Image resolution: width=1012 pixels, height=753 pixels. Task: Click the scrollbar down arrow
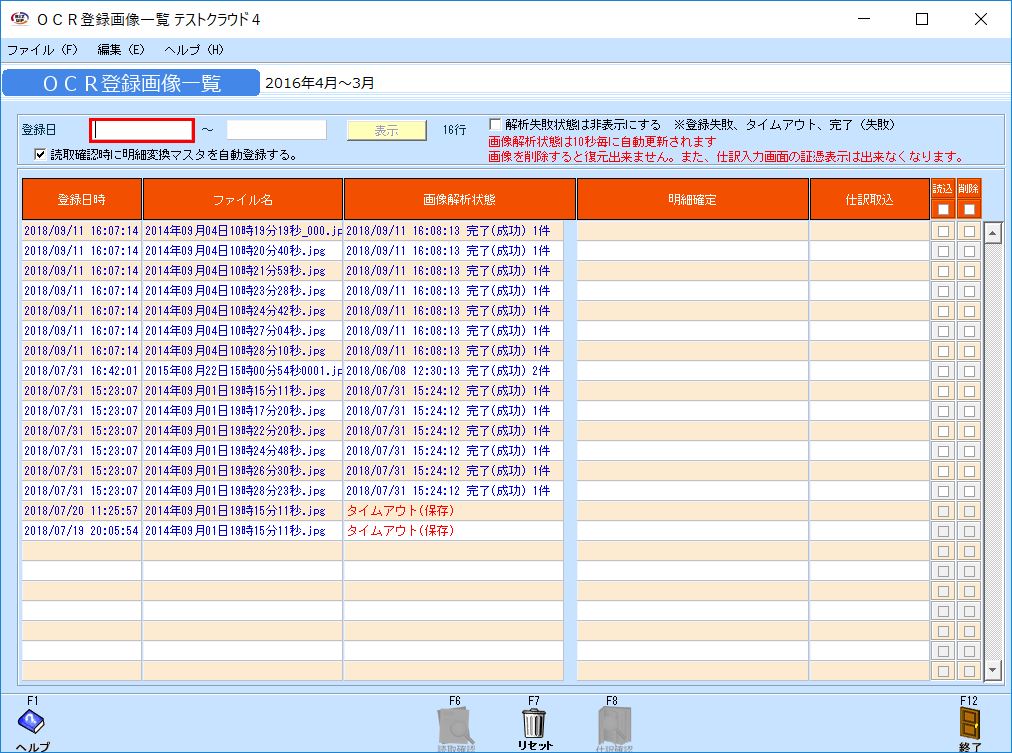pos(992,670)
